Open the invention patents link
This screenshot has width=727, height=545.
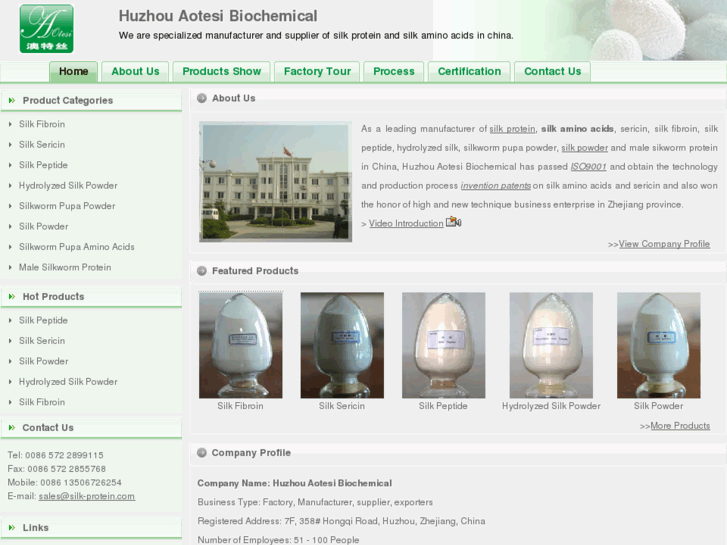(496, 186)
